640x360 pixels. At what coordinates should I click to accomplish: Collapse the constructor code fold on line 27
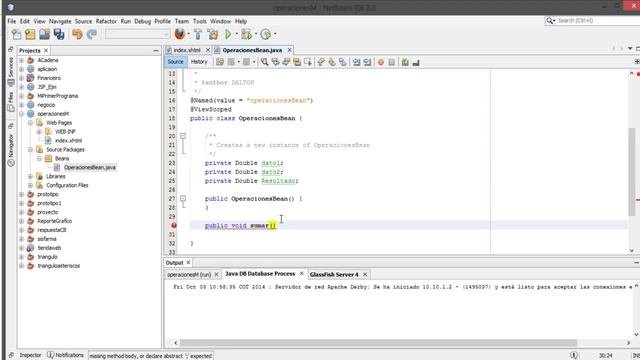click(183, 198)
